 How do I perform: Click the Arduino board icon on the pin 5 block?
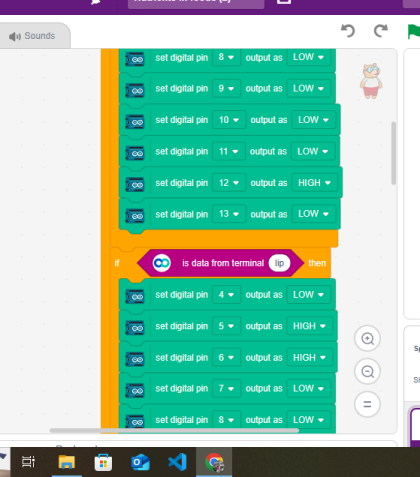(135, 328)
